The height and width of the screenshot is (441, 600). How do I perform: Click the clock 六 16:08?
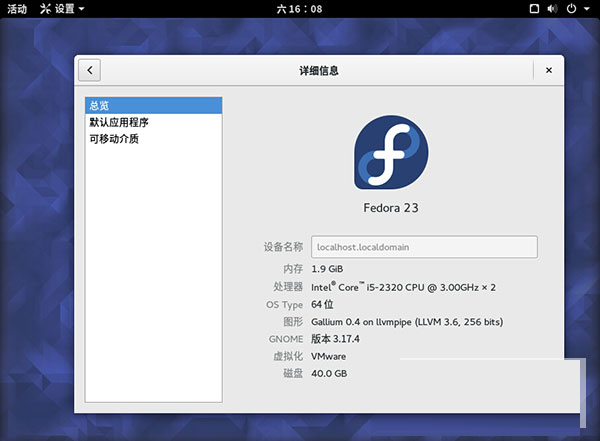point(299,9)
